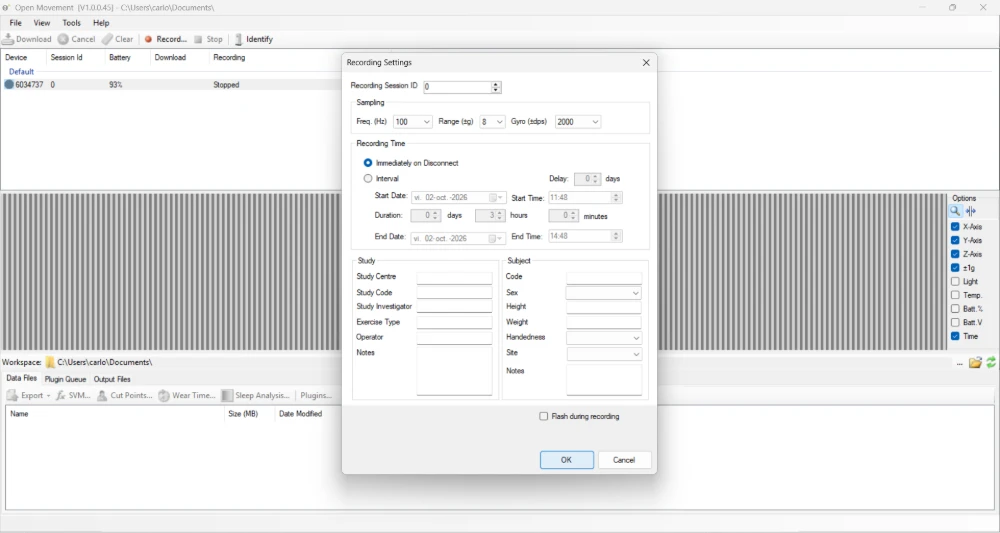The height and width of the screenshot is (533, 1000).
Task: Open the Start Date calendar picker
Action: coord(496,198)
